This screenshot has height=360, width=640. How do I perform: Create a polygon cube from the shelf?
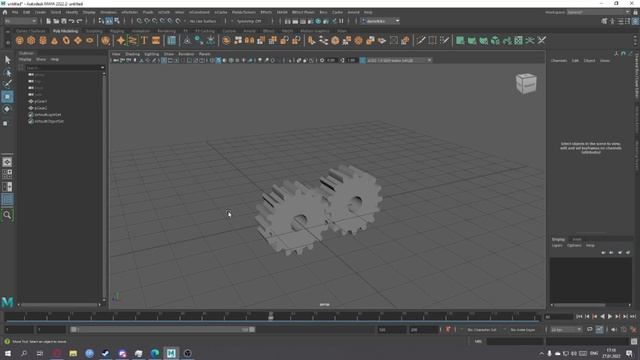pos(31,40)
